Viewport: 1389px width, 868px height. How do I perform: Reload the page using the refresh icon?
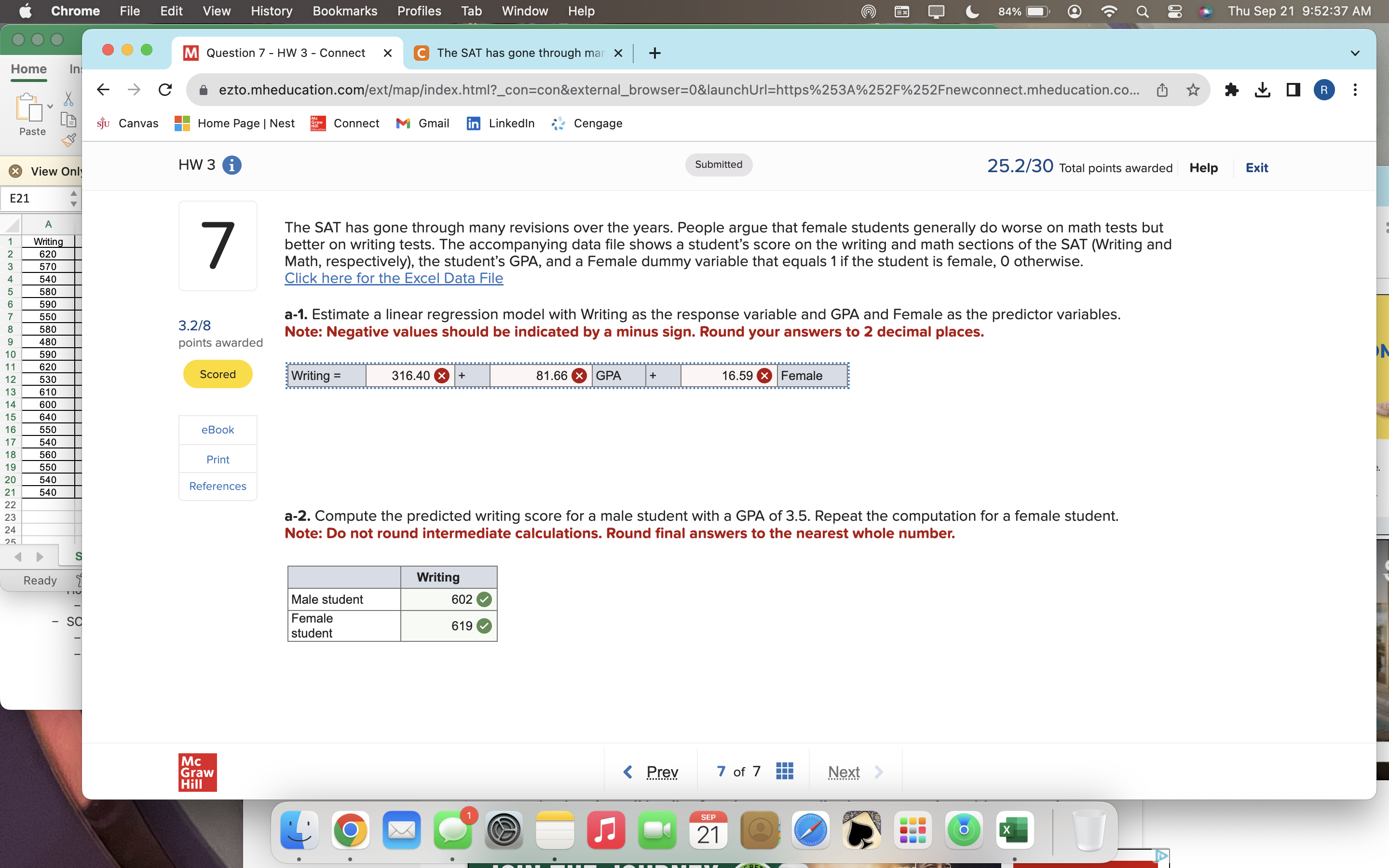pos(165,90)
